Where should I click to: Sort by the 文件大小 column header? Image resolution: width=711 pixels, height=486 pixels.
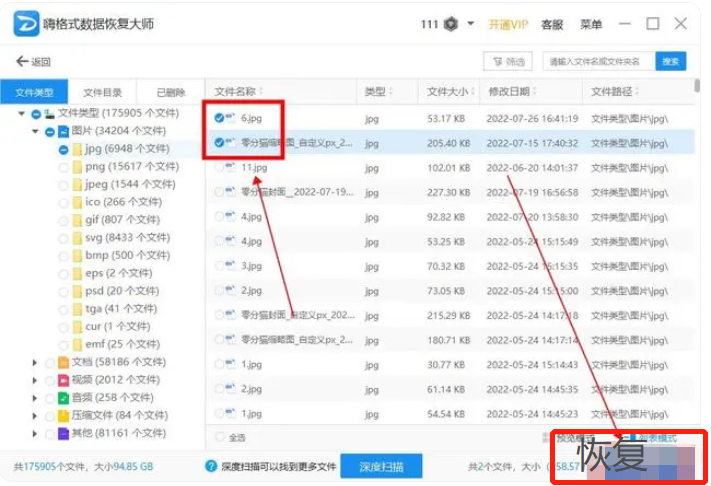(446, 92)
